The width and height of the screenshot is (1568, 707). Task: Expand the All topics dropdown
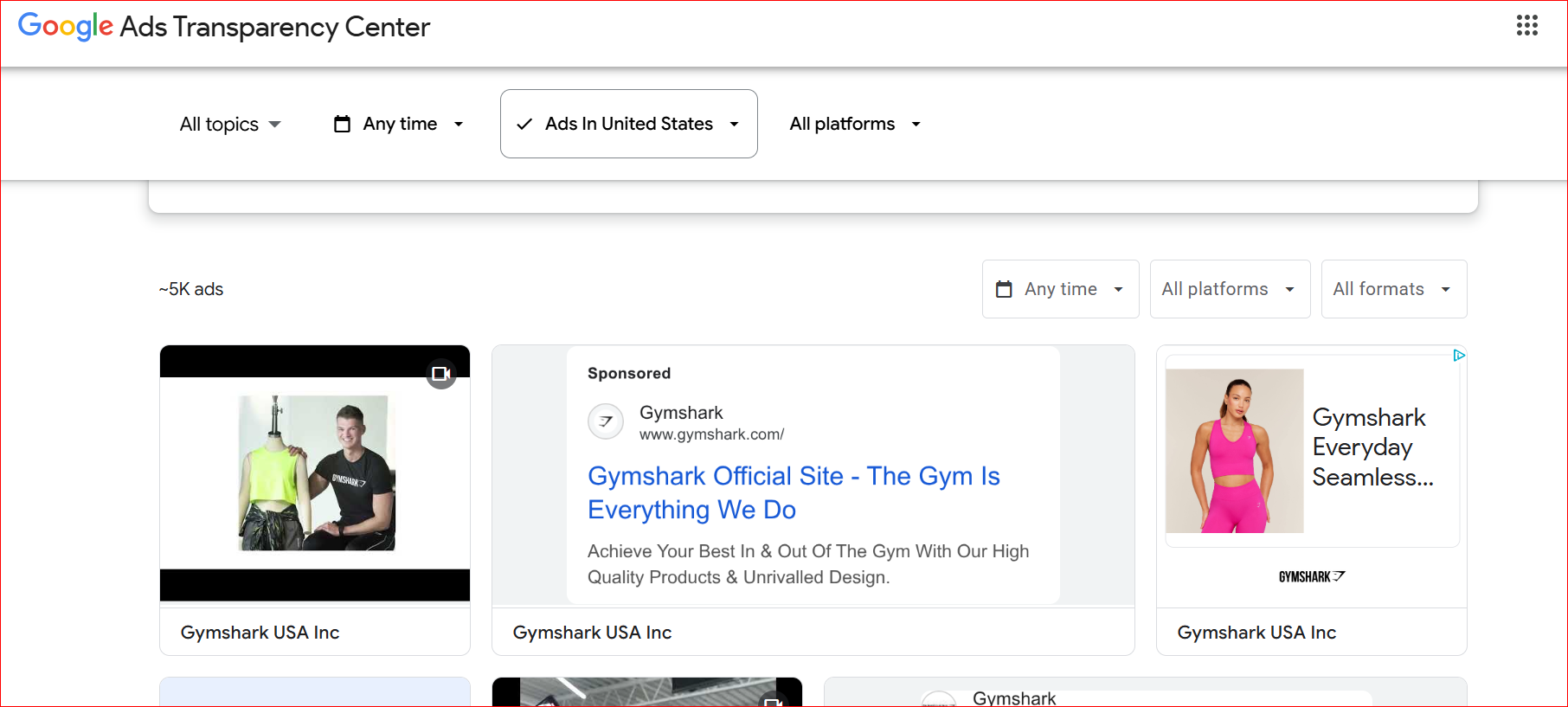click(230, 124)
